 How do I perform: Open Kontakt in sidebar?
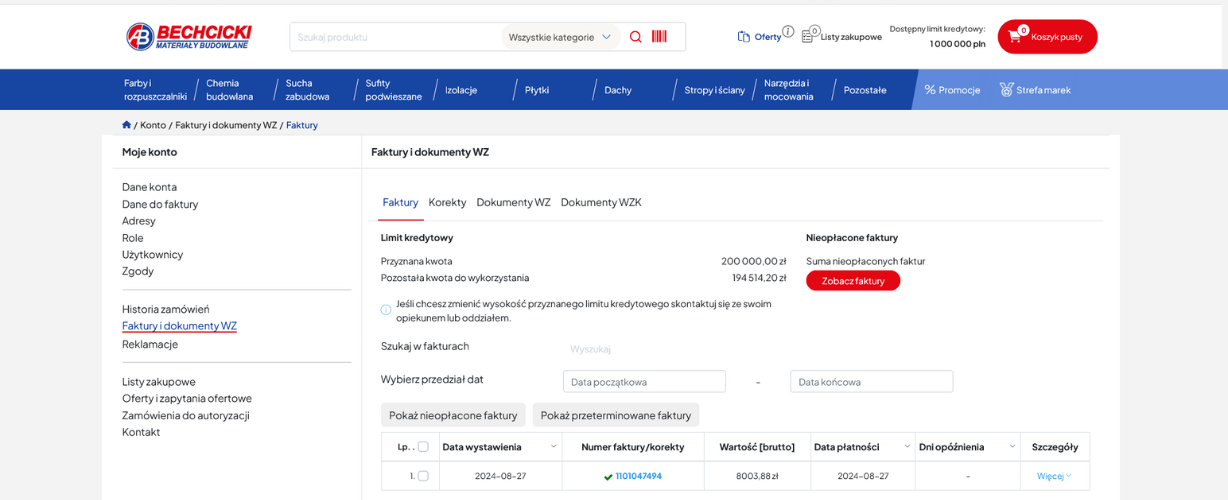coord(141,432)
